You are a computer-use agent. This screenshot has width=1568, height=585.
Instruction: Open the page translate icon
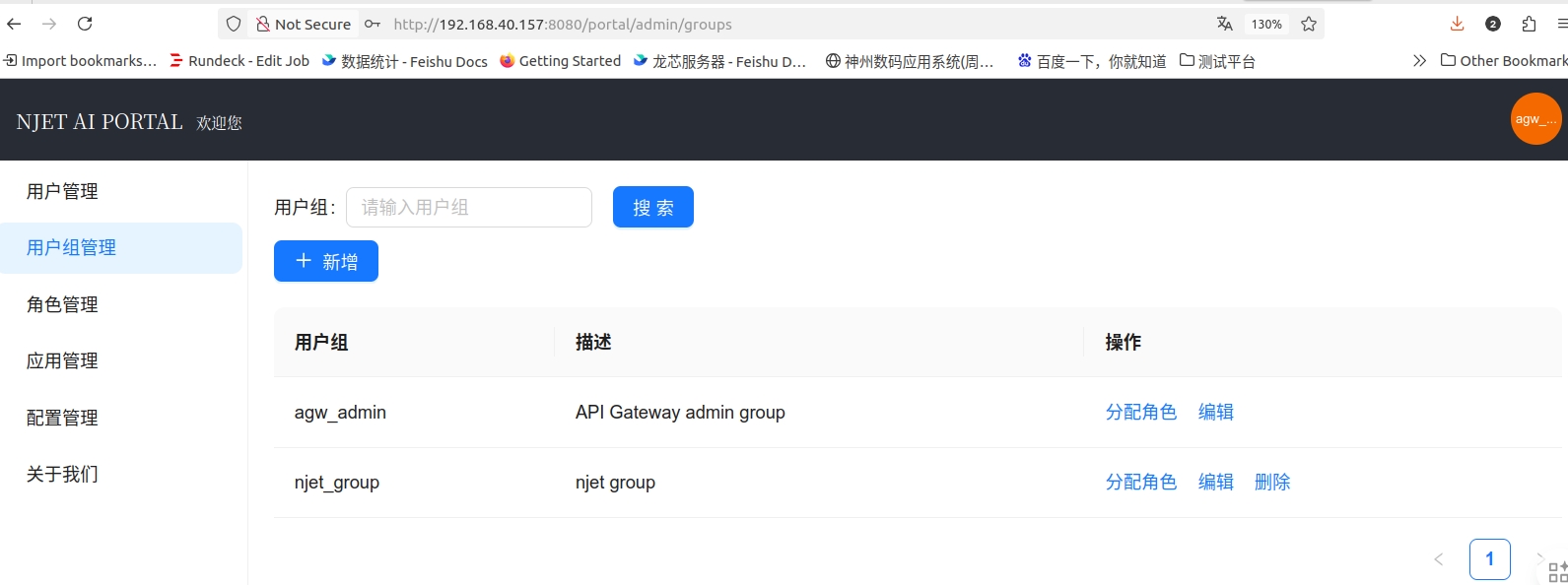tap(1224, 24)
